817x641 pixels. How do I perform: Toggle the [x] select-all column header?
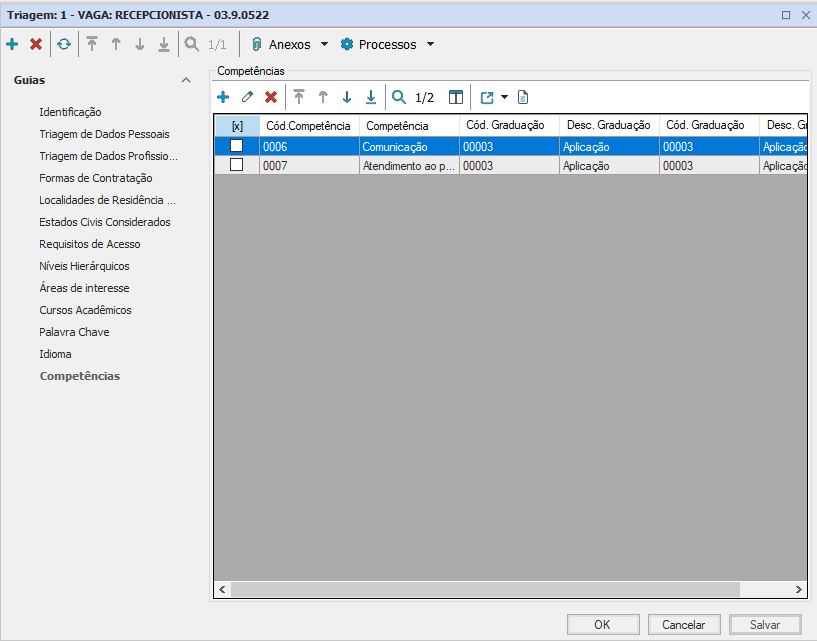237,126
